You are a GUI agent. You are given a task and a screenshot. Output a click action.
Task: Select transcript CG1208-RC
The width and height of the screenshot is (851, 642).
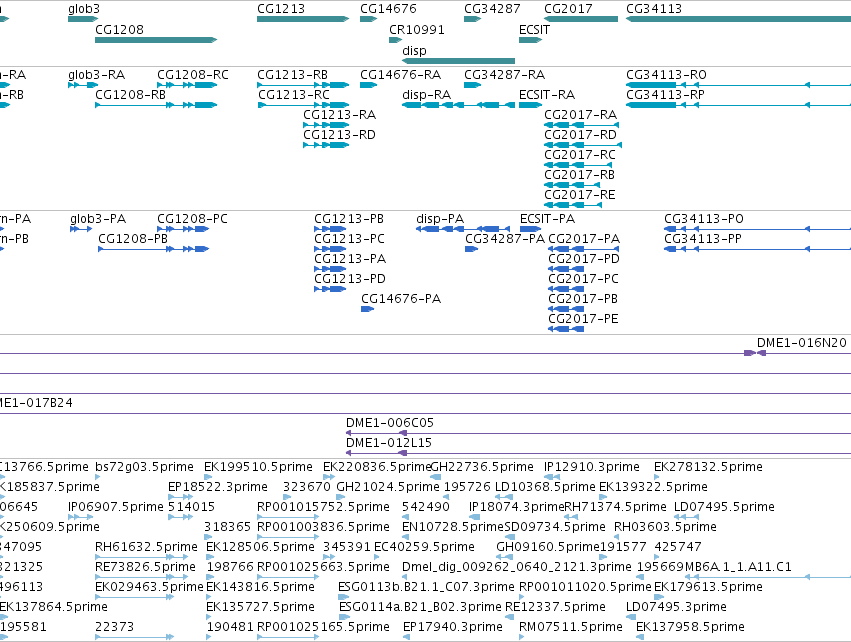193,74
